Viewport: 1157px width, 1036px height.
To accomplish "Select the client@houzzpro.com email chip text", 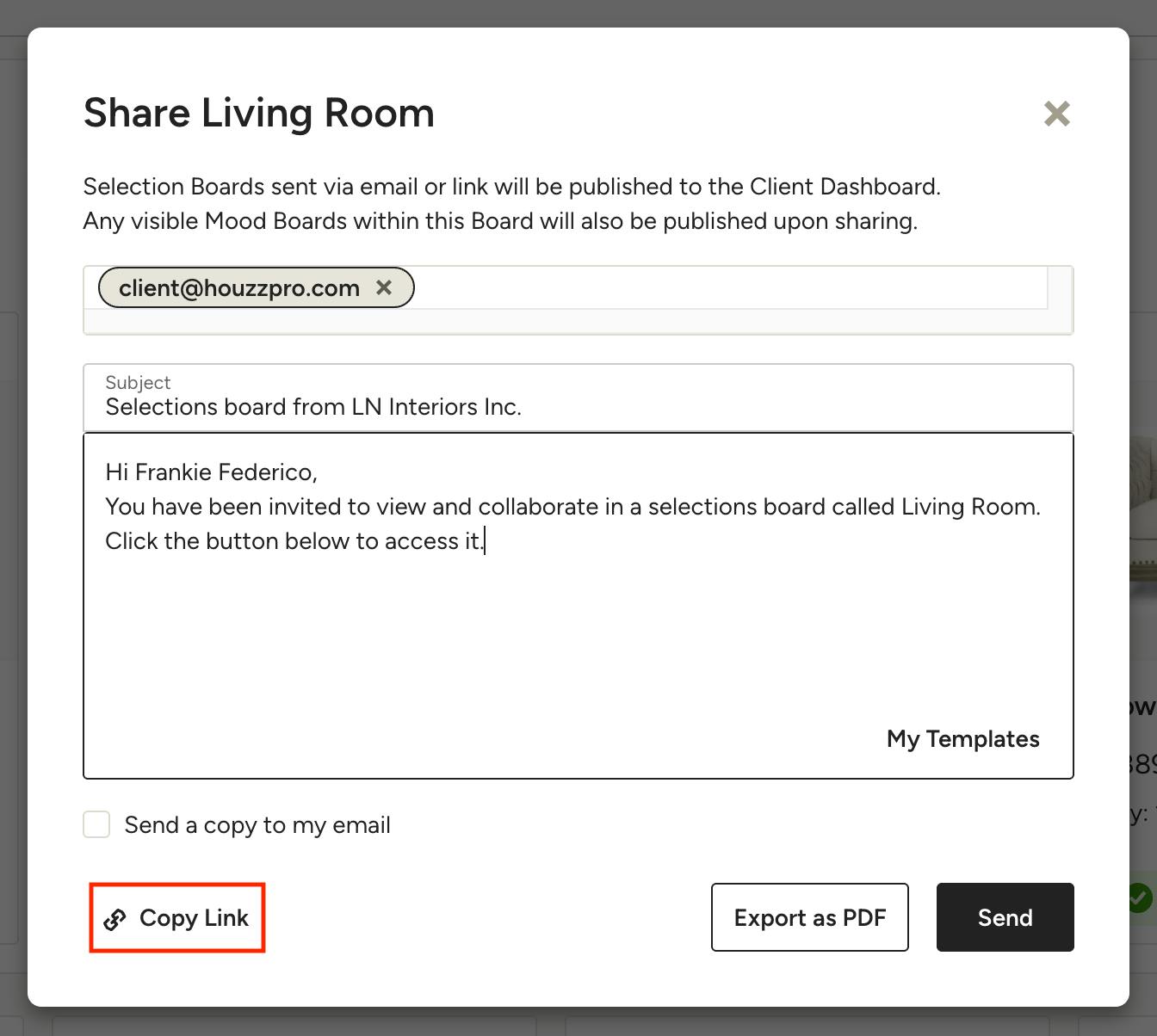I will [239, 288].
